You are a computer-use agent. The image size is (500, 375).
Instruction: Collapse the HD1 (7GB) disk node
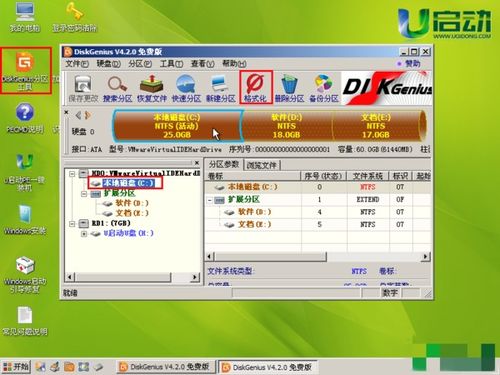(x=72, y=223)
